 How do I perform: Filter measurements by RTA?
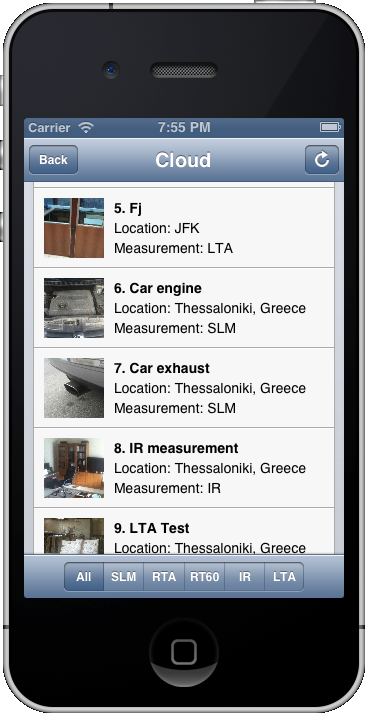tap(164, 577)
